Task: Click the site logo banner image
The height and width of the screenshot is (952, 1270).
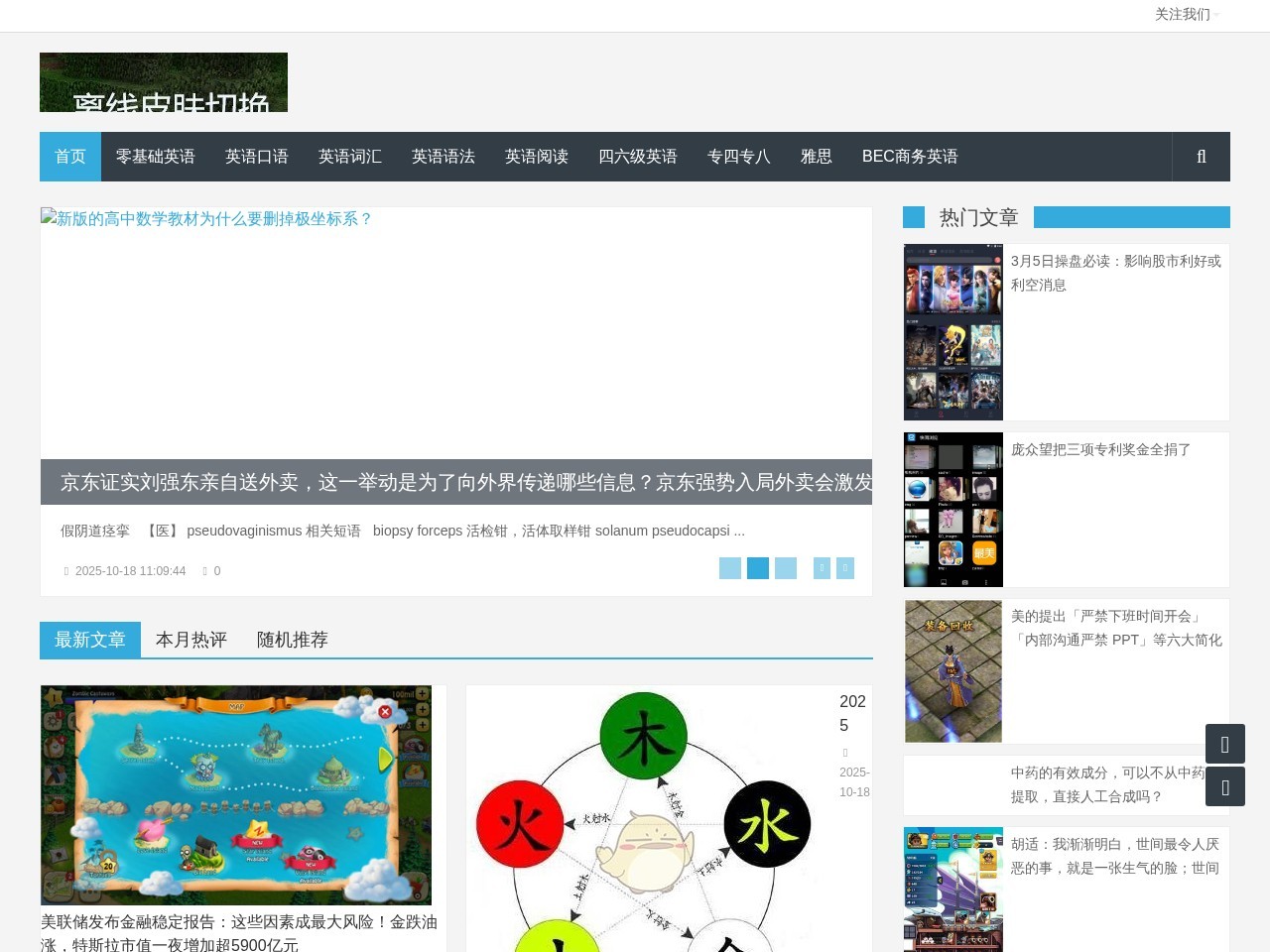Action: click(x=164, y=82)
